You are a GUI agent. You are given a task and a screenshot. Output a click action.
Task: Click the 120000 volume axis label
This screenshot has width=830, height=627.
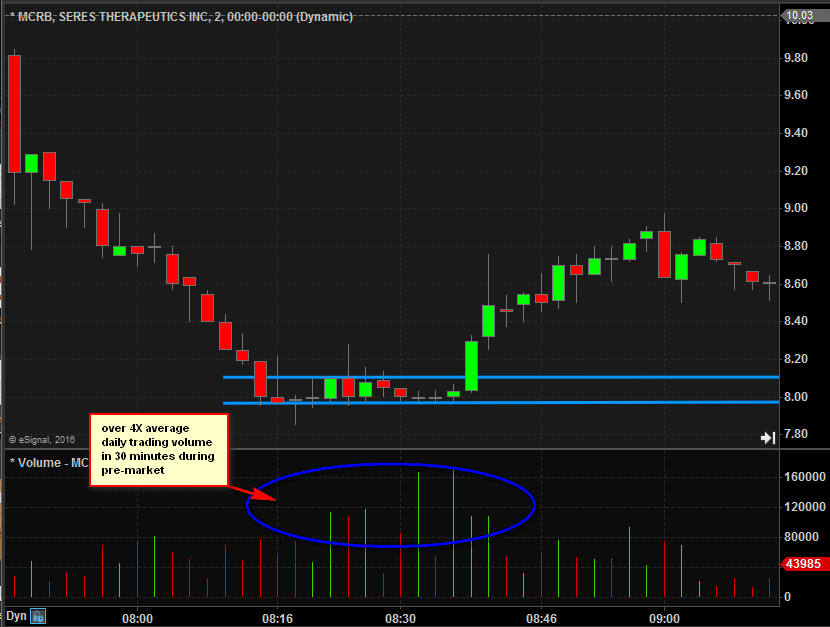point(805,507)
